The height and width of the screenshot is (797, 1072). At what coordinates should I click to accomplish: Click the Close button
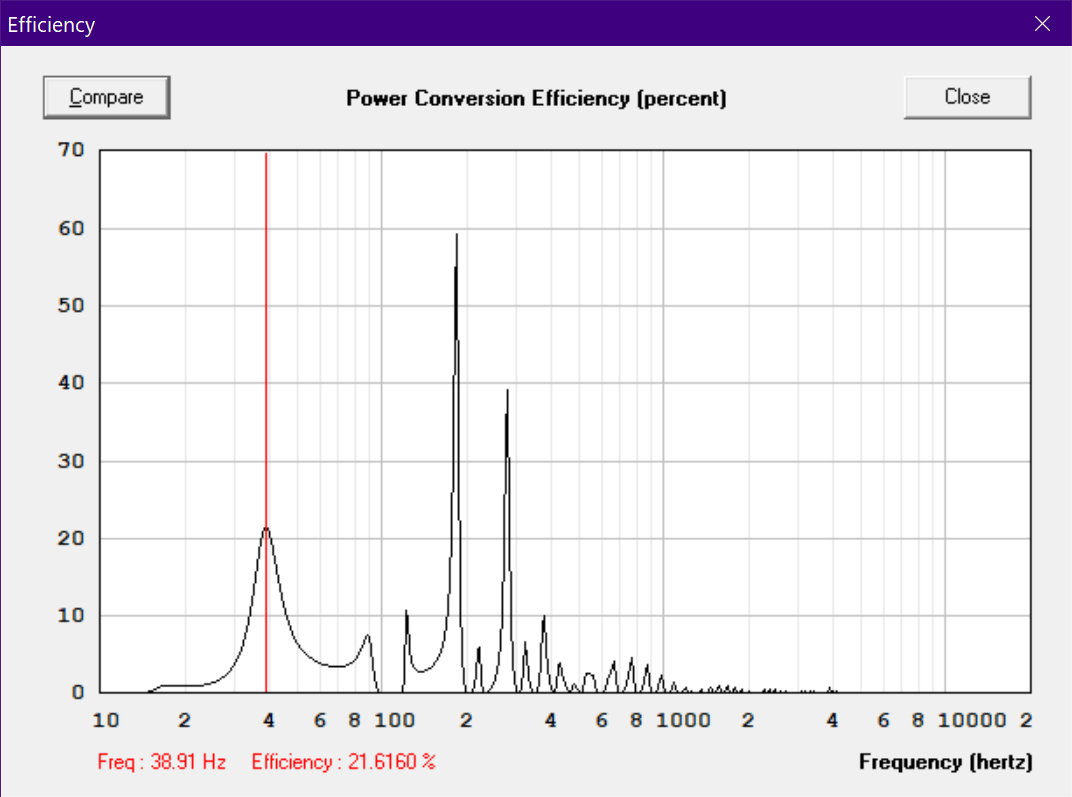pos(967,97)
